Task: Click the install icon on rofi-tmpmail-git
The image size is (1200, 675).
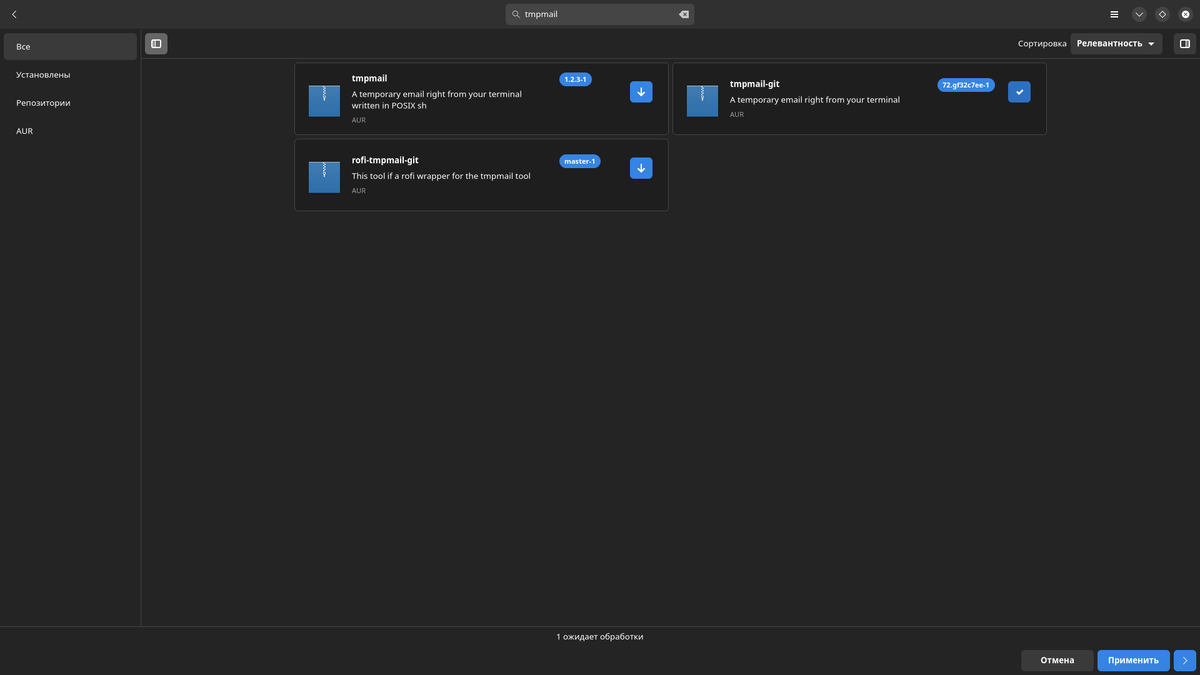Action: tap(640, 167)
